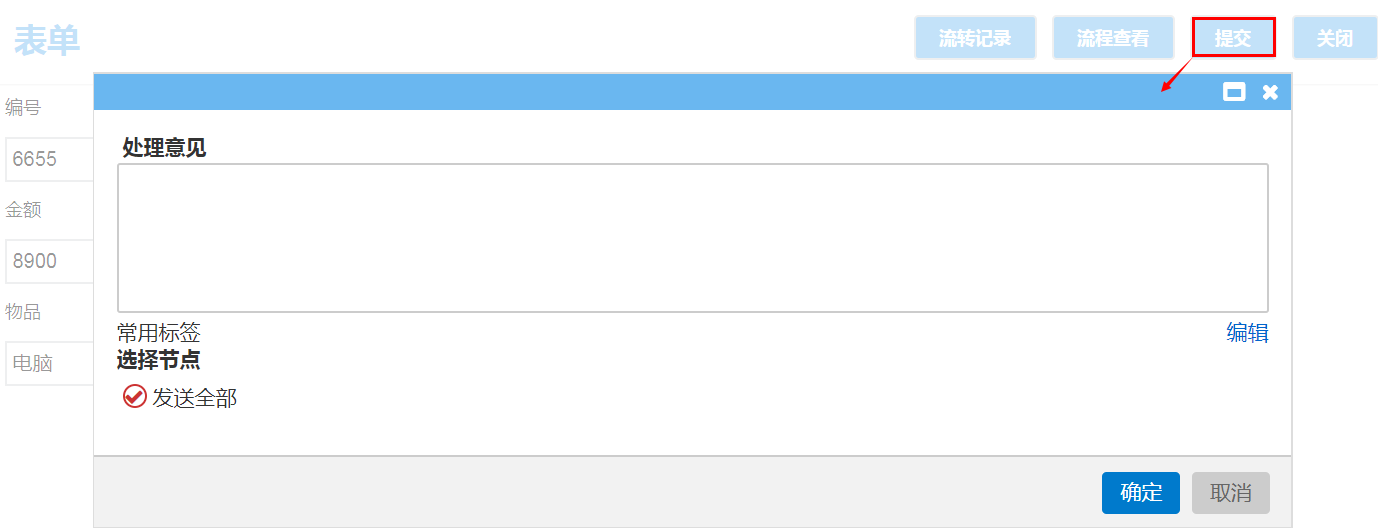Close the dialog with the X icon

(x=1270, y=92)
